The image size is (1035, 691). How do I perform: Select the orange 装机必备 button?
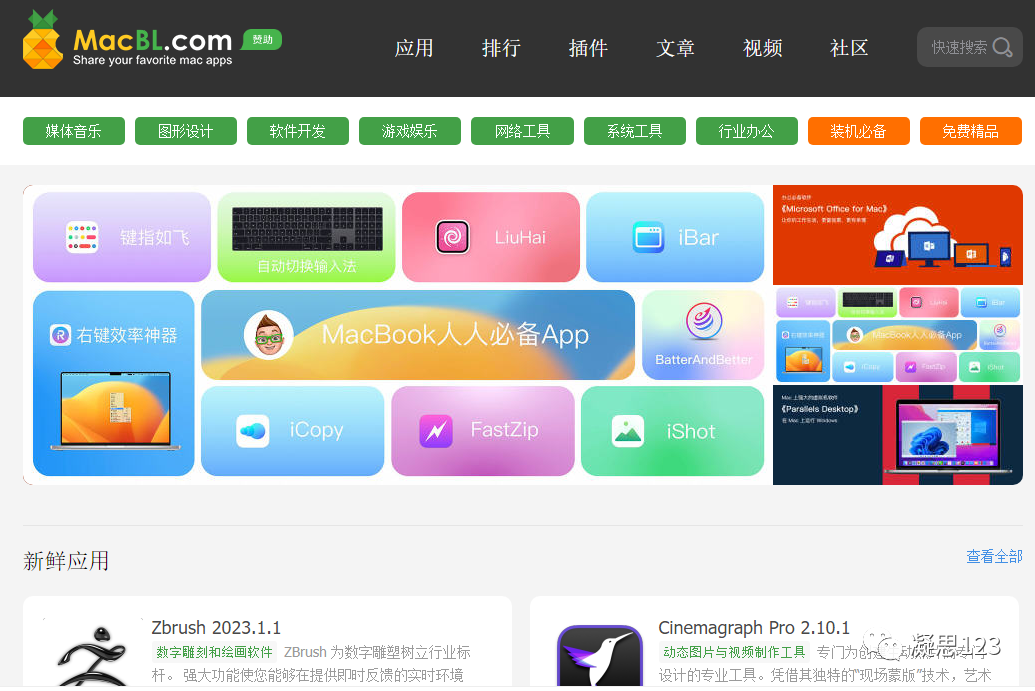coord(858,131)
